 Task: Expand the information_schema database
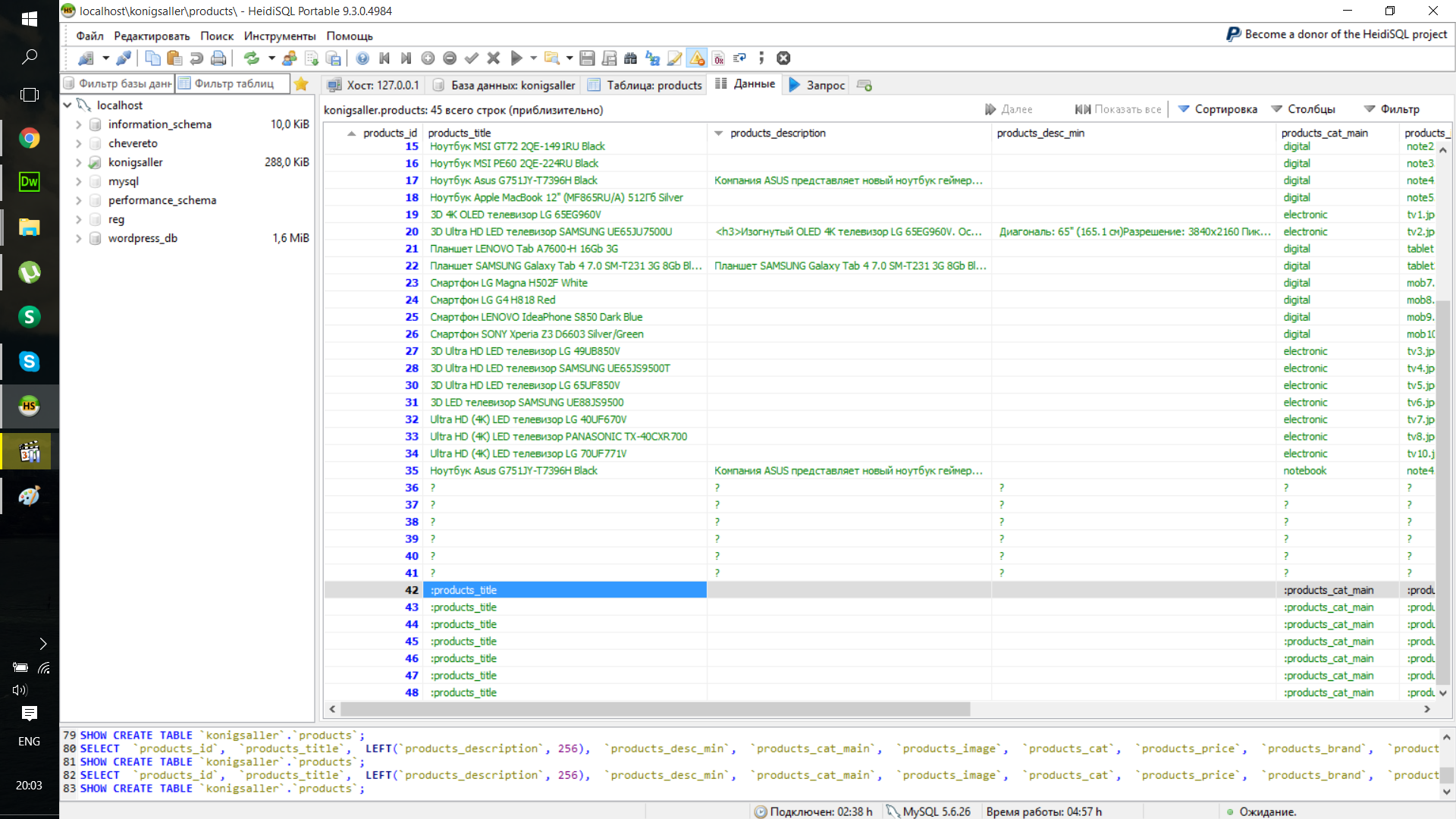pyautogui.click(x=79, y=124)
